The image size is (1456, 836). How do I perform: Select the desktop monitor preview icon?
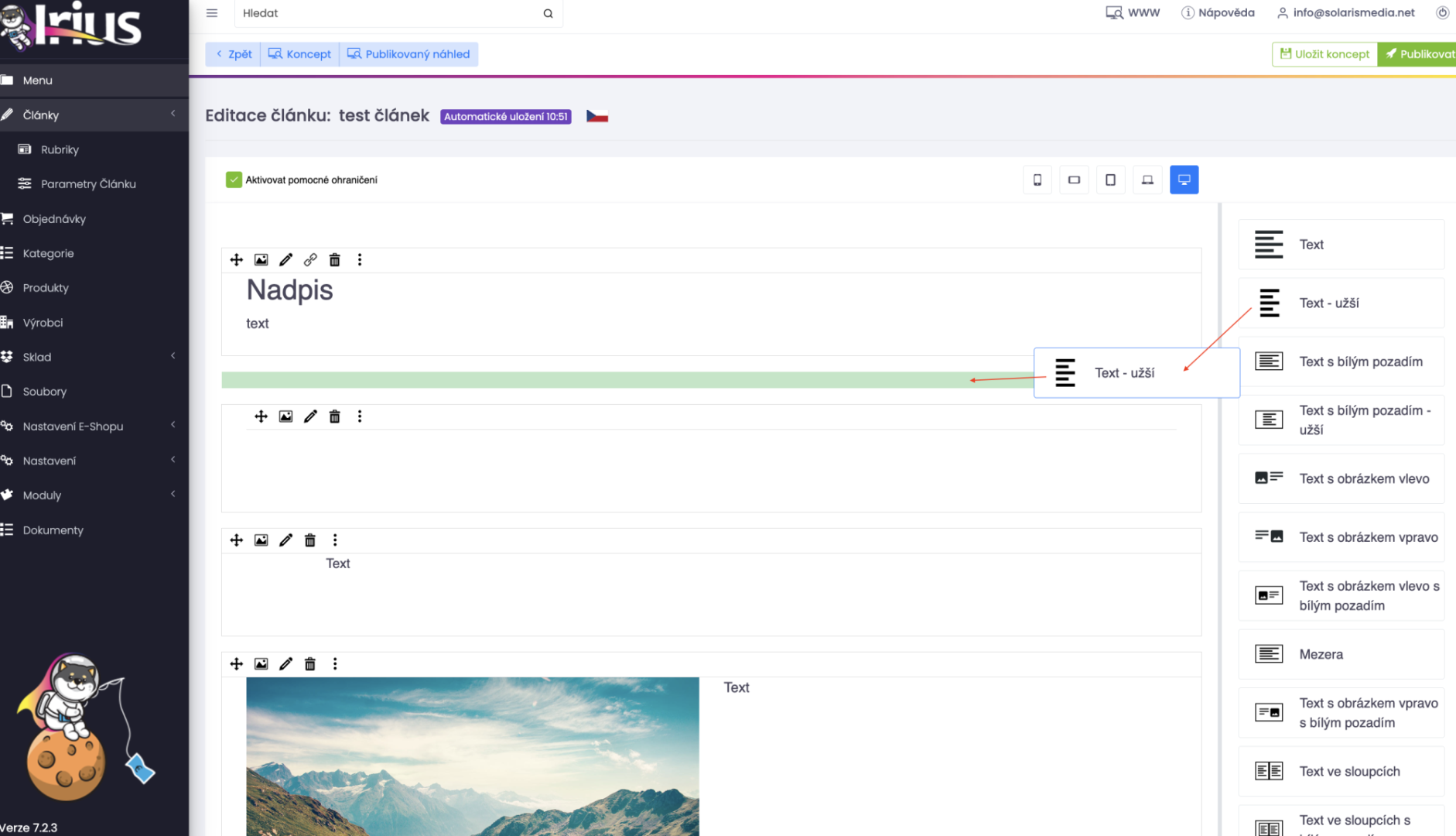1184,180
